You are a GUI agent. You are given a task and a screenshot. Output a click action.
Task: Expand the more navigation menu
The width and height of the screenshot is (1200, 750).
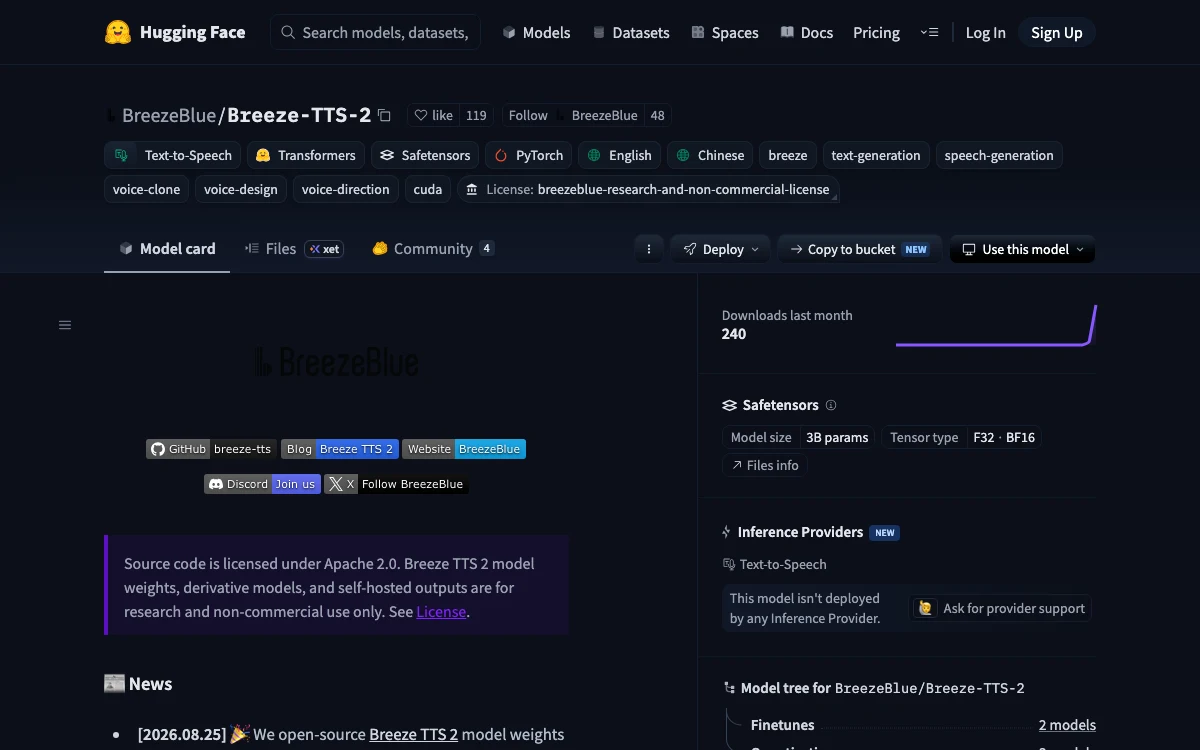(929, 32)
